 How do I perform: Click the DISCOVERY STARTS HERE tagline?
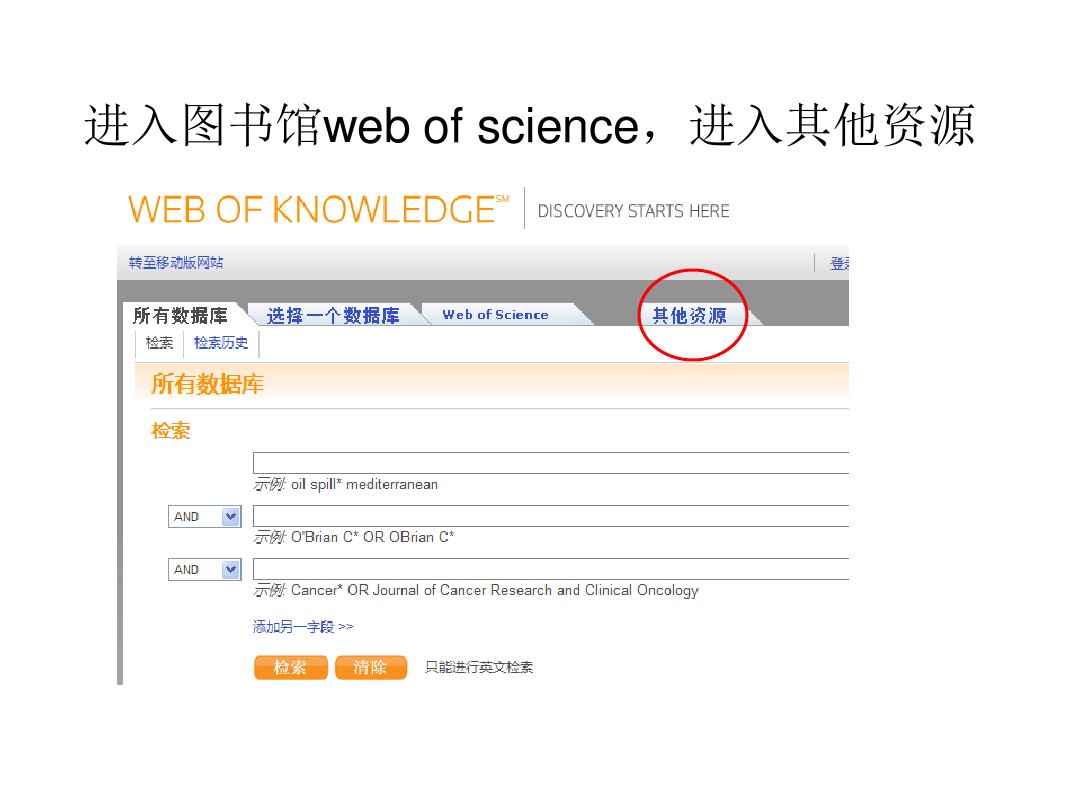point(633,211)
